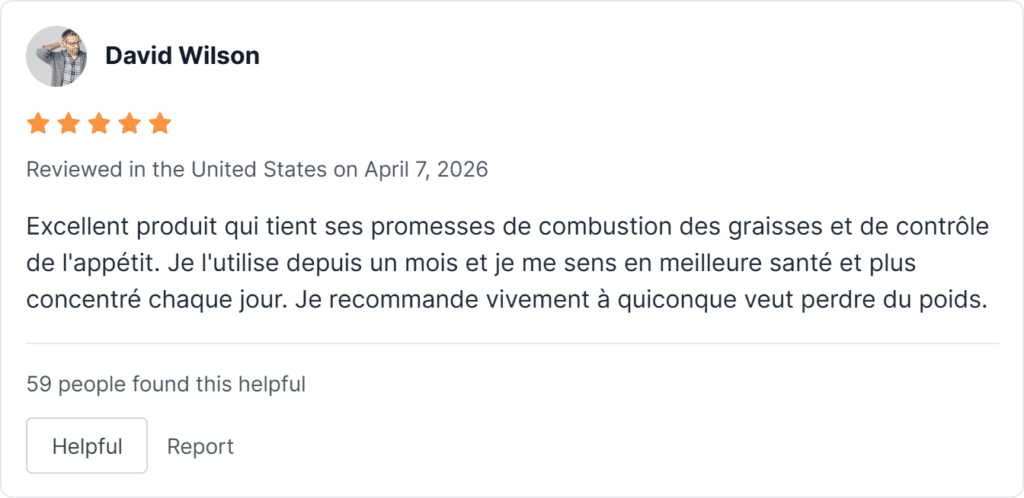Click the fifth, last rating star

[160, 124]
